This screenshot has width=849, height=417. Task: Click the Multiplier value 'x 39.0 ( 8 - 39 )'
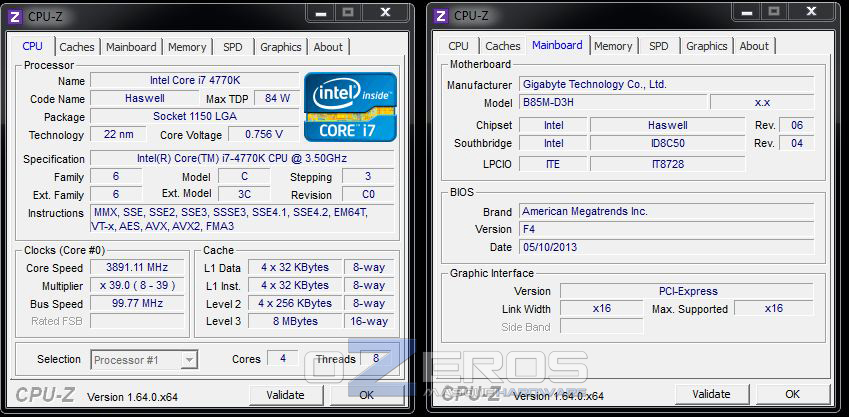point(137,285)
